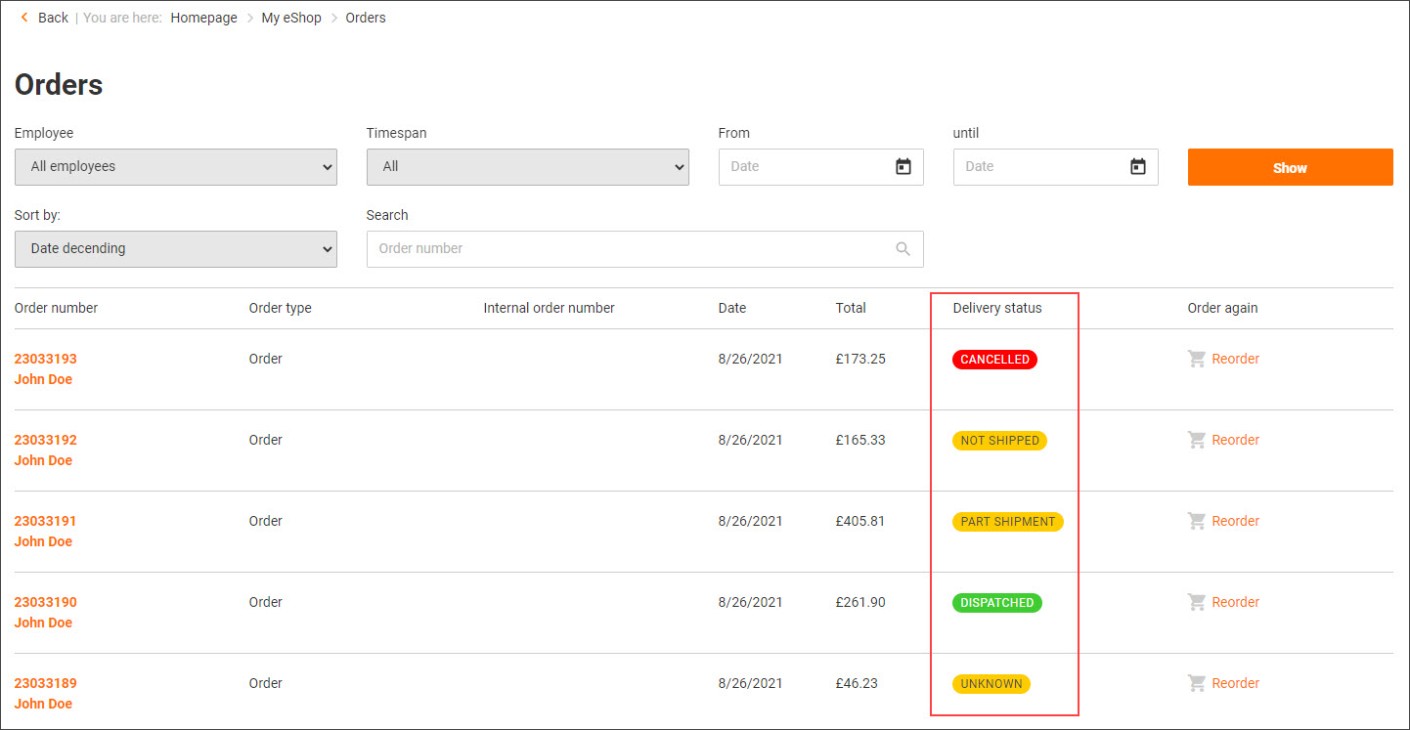Click the Back link at top
This screenshot has height=730, width=1410.
point(52,18)
